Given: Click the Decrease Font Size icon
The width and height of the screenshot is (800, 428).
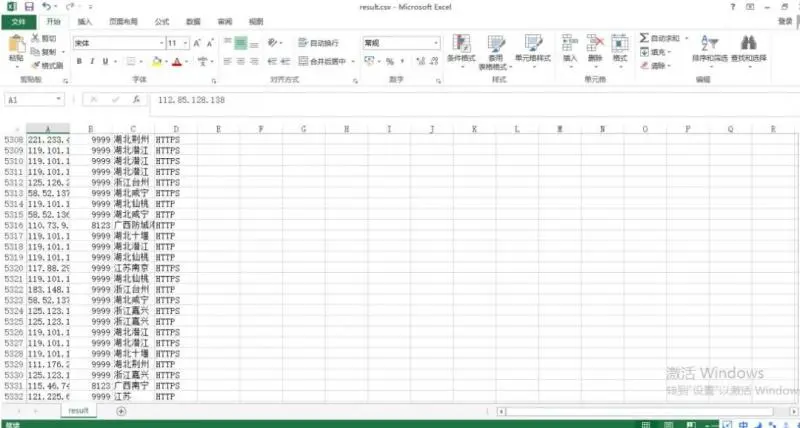Looking at the screenshot, I should pos(210,43).
